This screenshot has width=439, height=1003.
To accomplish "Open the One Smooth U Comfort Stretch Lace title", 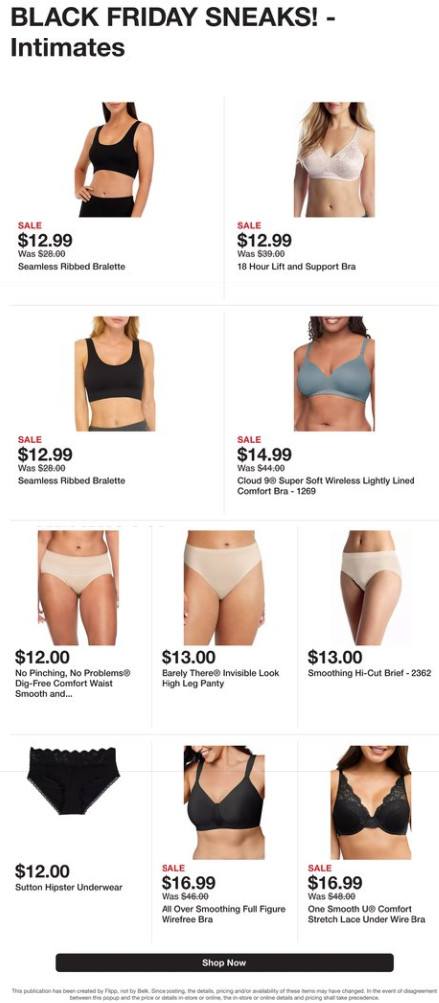I will click(x=366, y=914).
